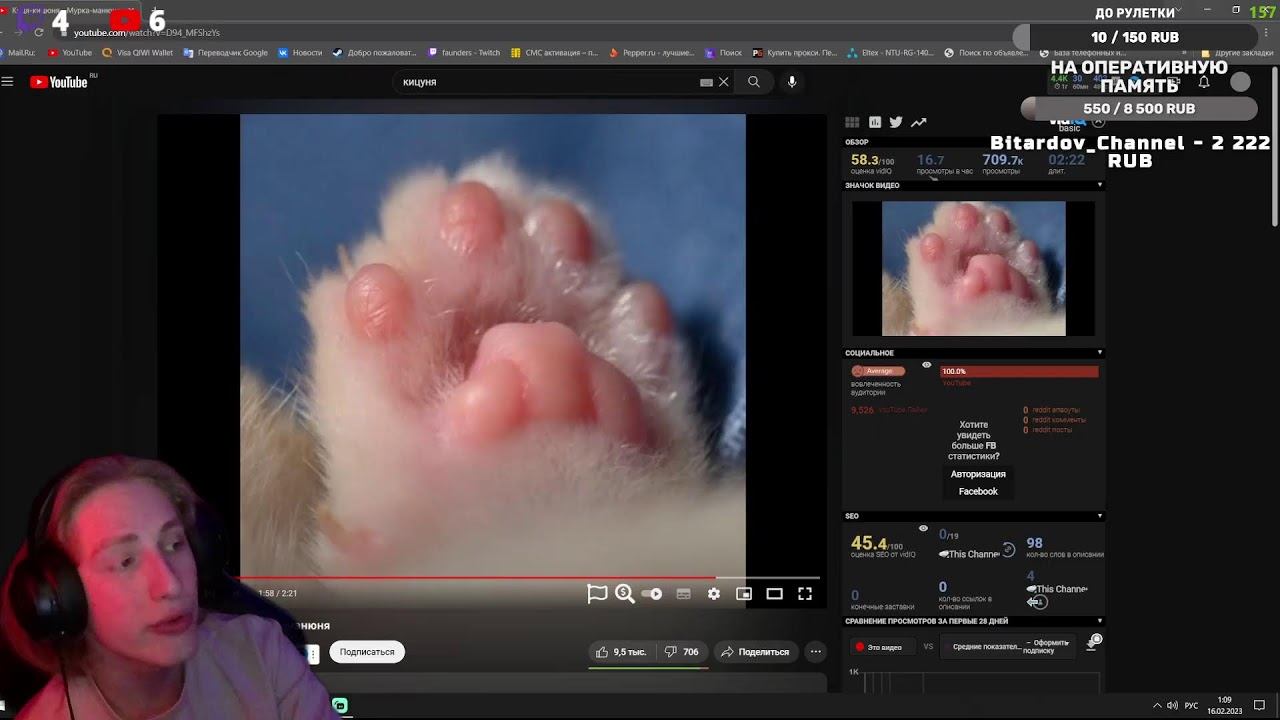Go to the YouTube home logo
Screen dimensions: 1280x720
click(59, 82)
